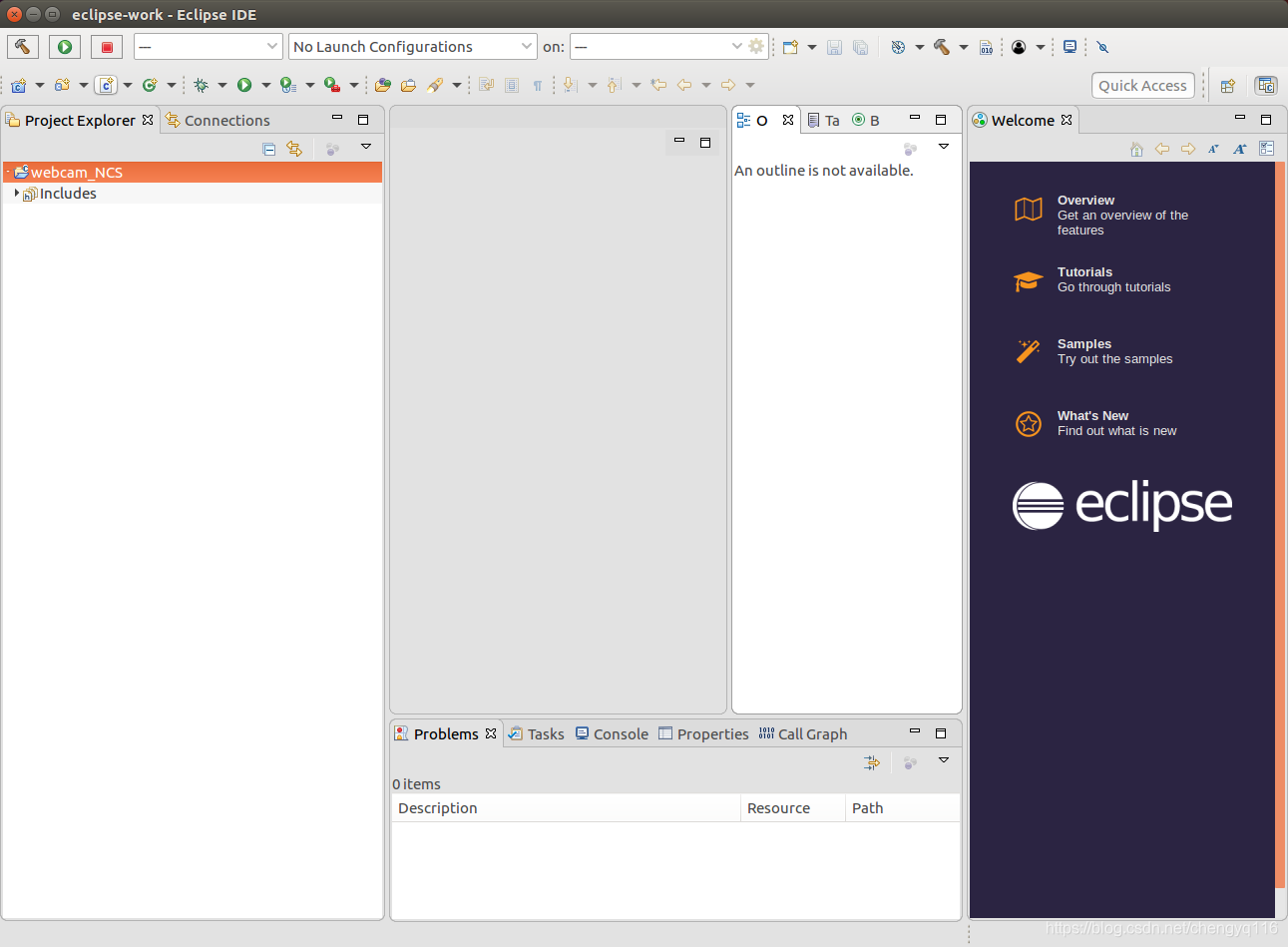Click the Build project hammer icon in main toolbar
Image resolution: width=1288 pixels, height=947 pixels.
(x=941, y=47)
